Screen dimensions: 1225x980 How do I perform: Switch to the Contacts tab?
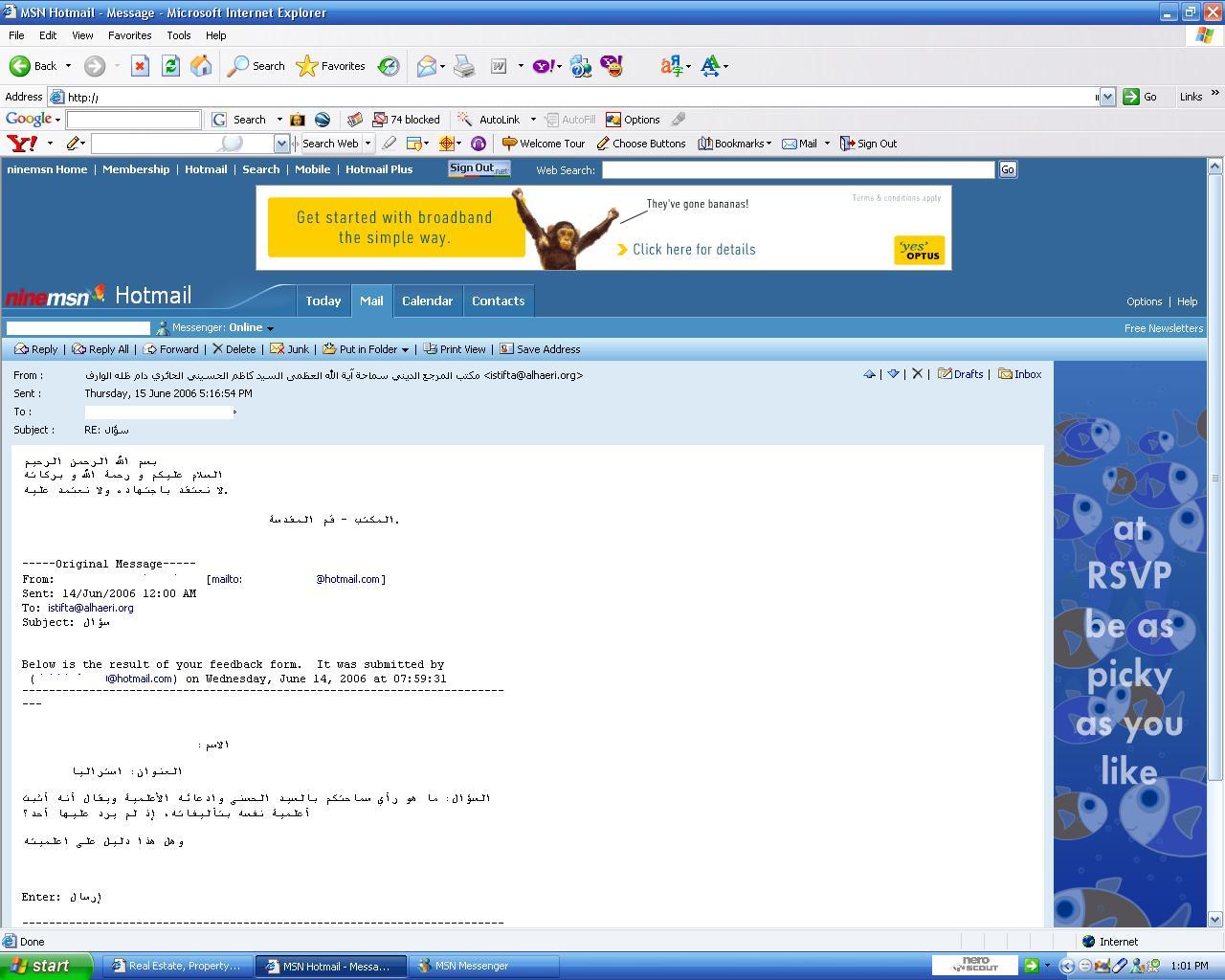click(x=498, y=301)
